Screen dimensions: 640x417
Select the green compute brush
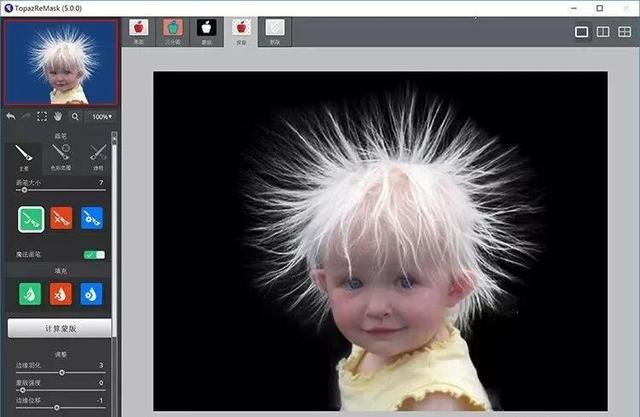click(31, 219)
